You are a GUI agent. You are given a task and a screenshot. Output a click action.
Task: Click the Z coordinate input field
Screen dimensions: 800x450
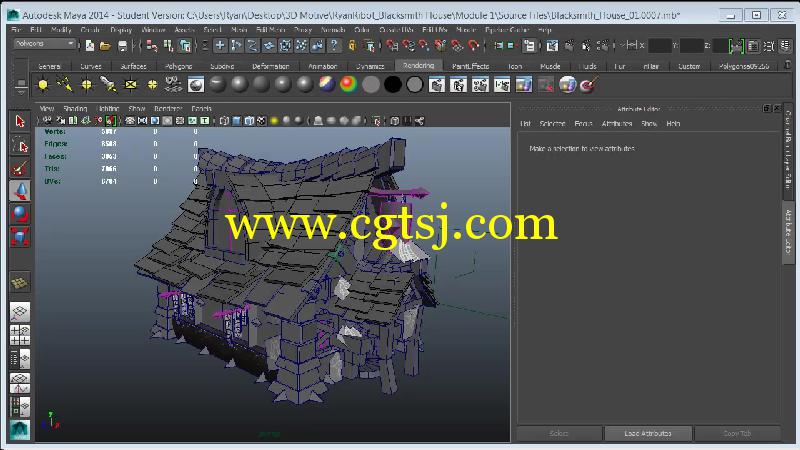[x=720, y=46]
